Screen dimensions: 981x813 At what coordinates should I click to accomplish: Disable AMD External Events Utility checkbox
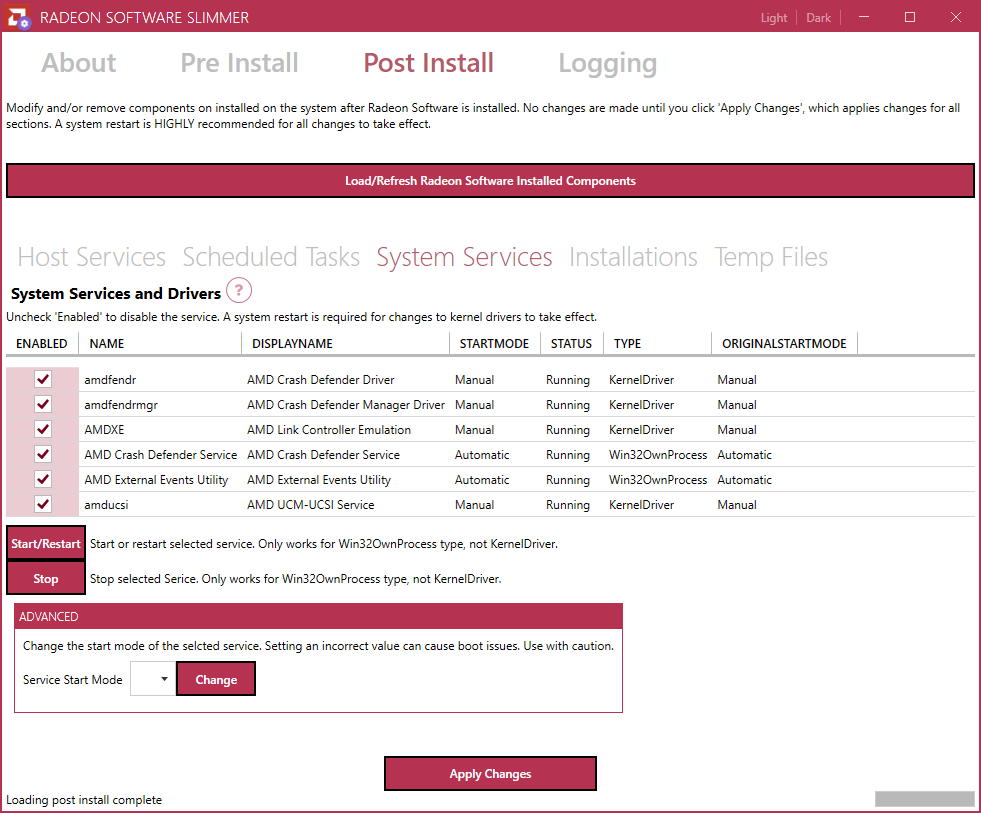point(43,479)
